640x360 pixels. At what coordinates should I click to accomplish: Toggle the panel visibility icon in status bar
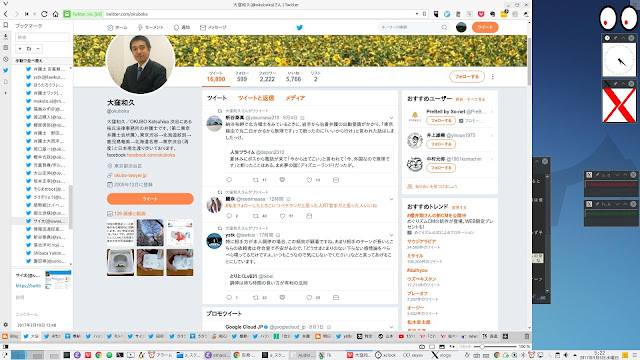pos(5,347)
